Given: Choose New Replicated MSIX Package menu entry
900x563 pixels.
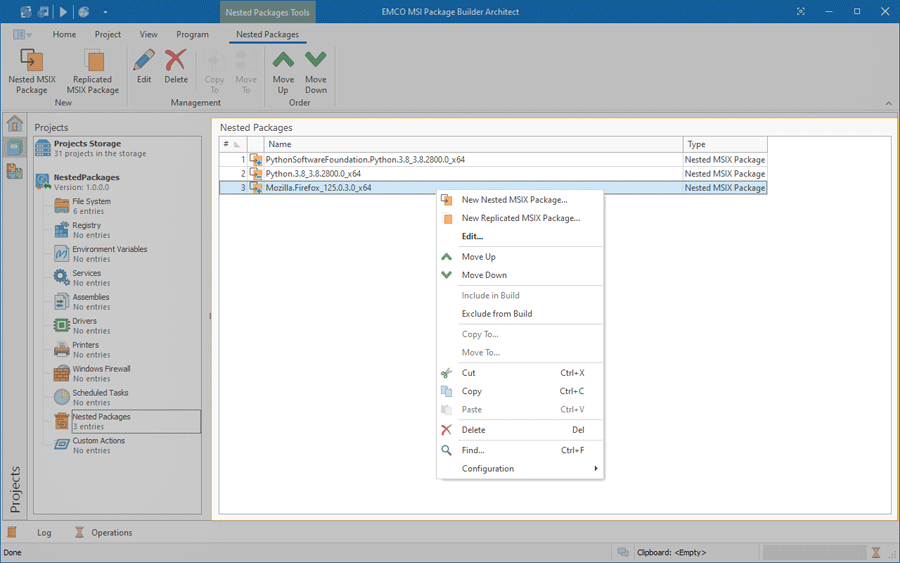Looking at the screenshot, I should point(520,218).
